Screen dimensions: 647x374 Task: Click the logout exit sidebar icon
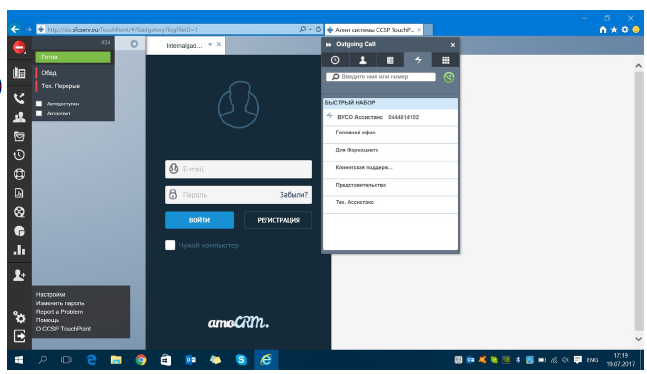[19, 336]
